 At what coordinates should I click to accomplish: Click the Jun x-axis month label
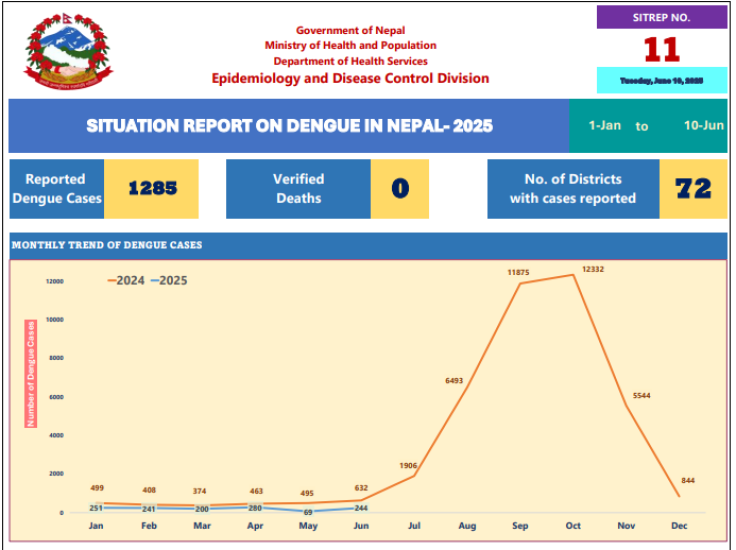point(361,526)
